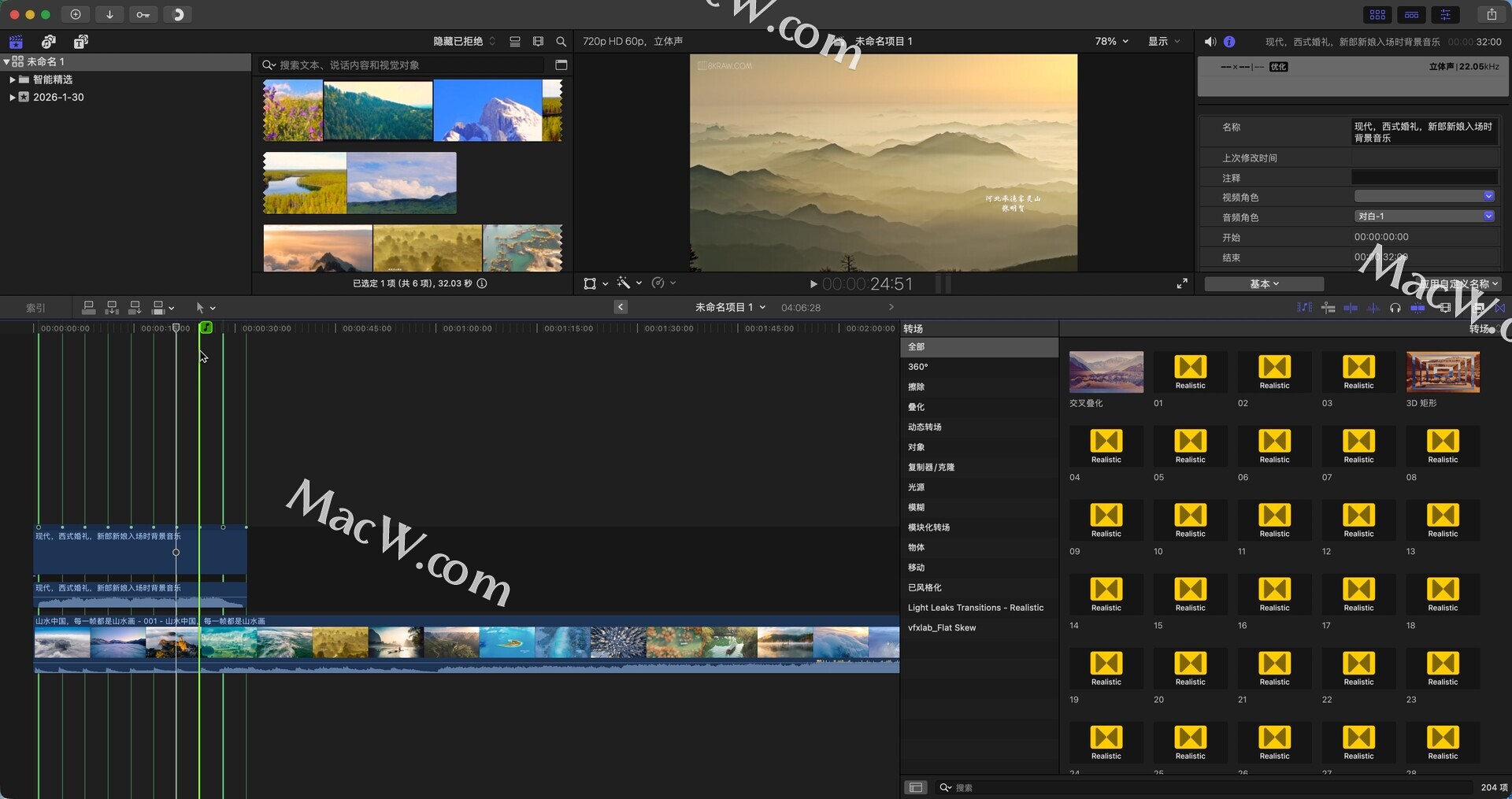Open the 音频角色 dropdown showing 对白-1
Image resolution: width=1512 pixels, height=799 pixels.
coord(1423,216)
